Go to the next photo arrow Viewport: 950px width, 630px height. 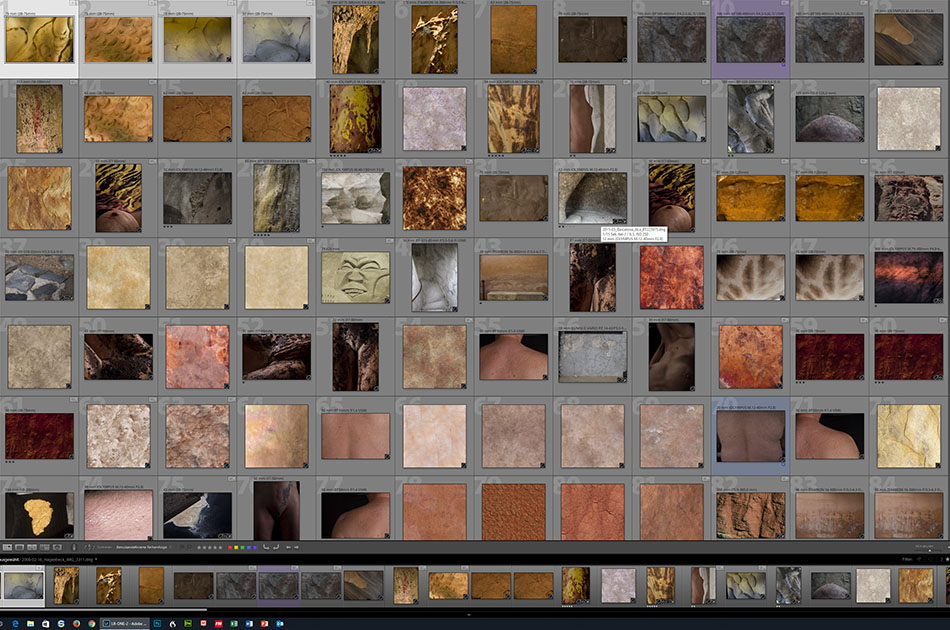click(298, 547)
